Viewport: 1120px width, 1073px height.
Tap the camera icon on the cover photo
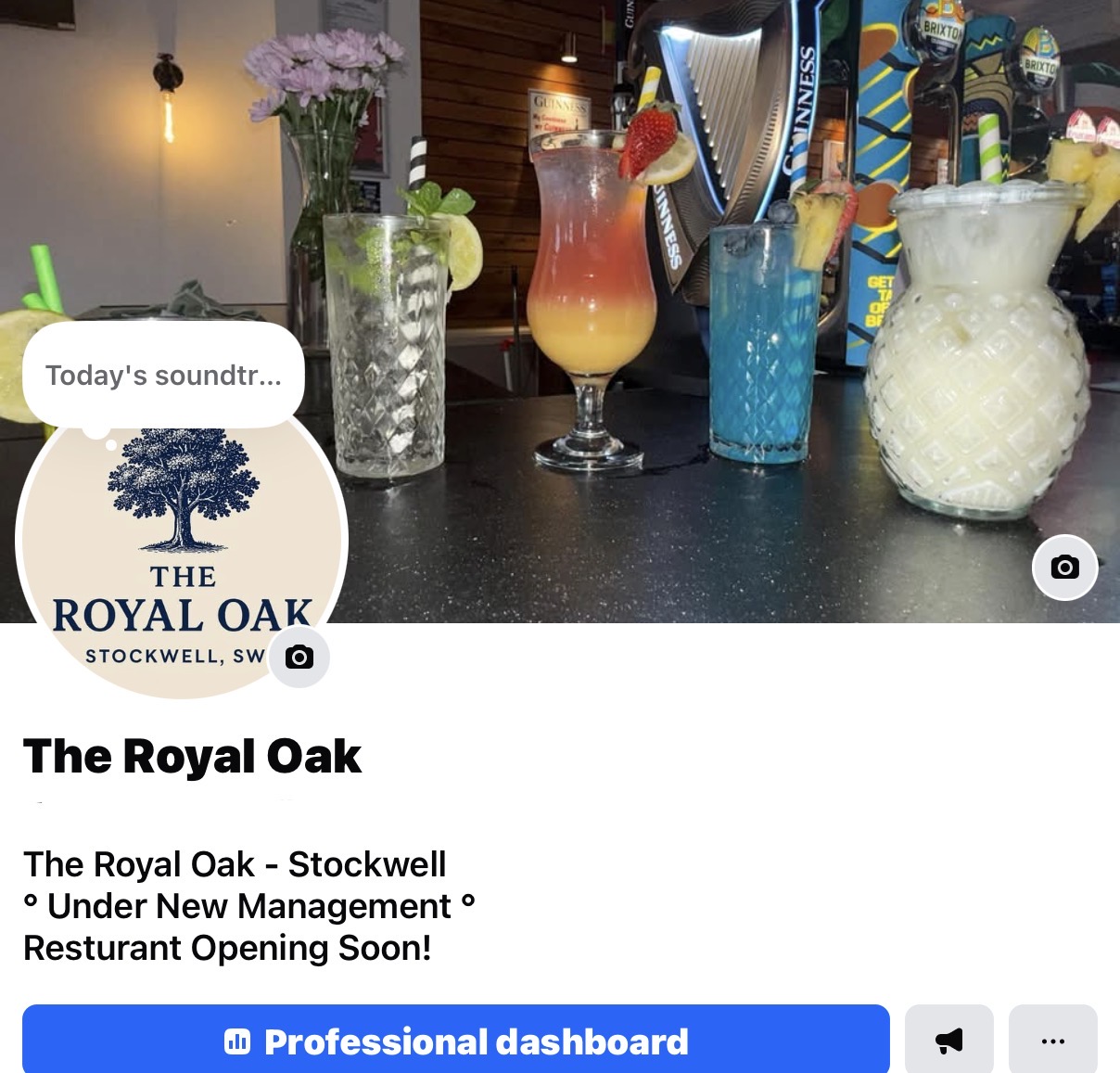point(1064,567)
